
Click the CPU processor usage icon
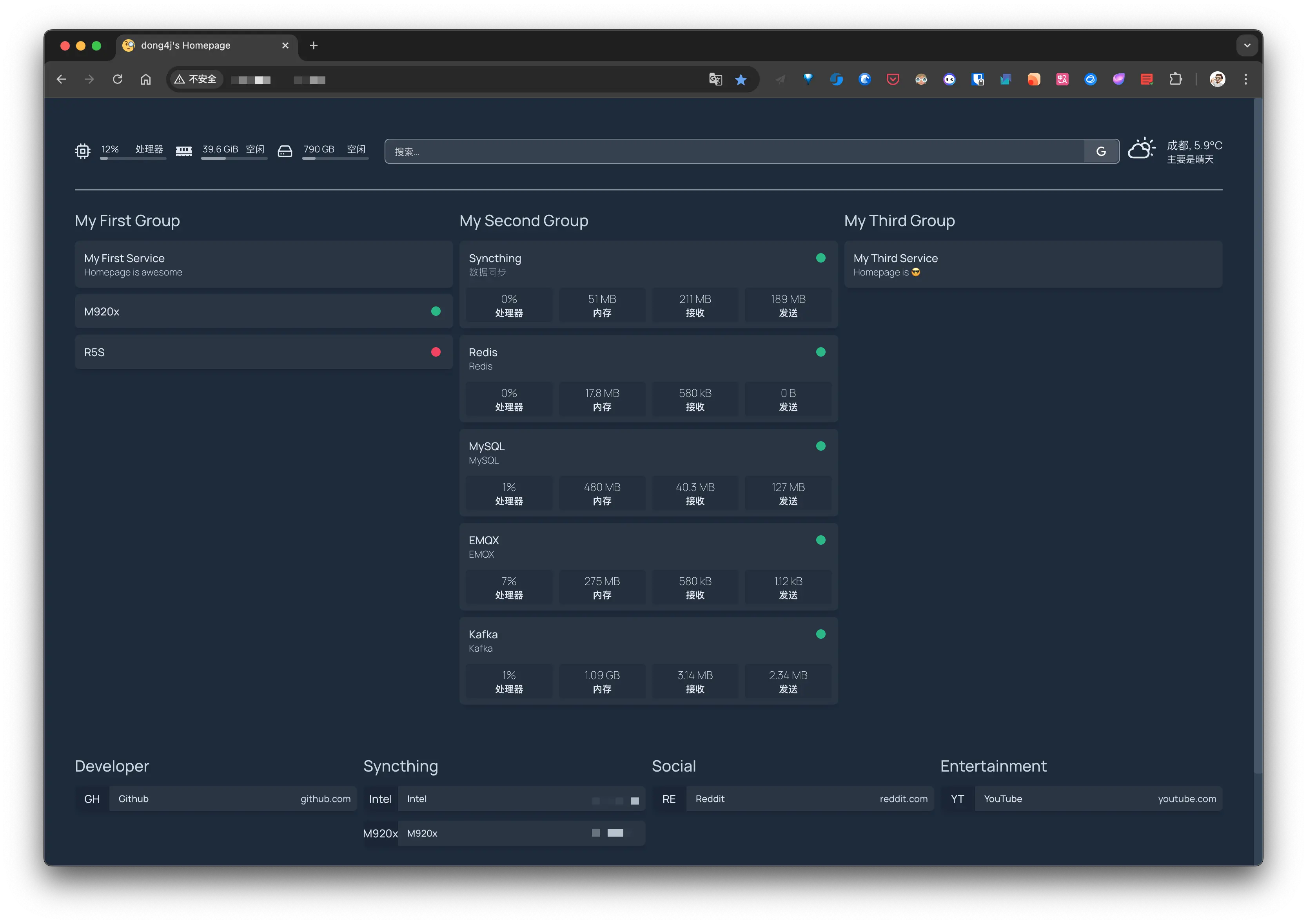[x=83, y=151]
